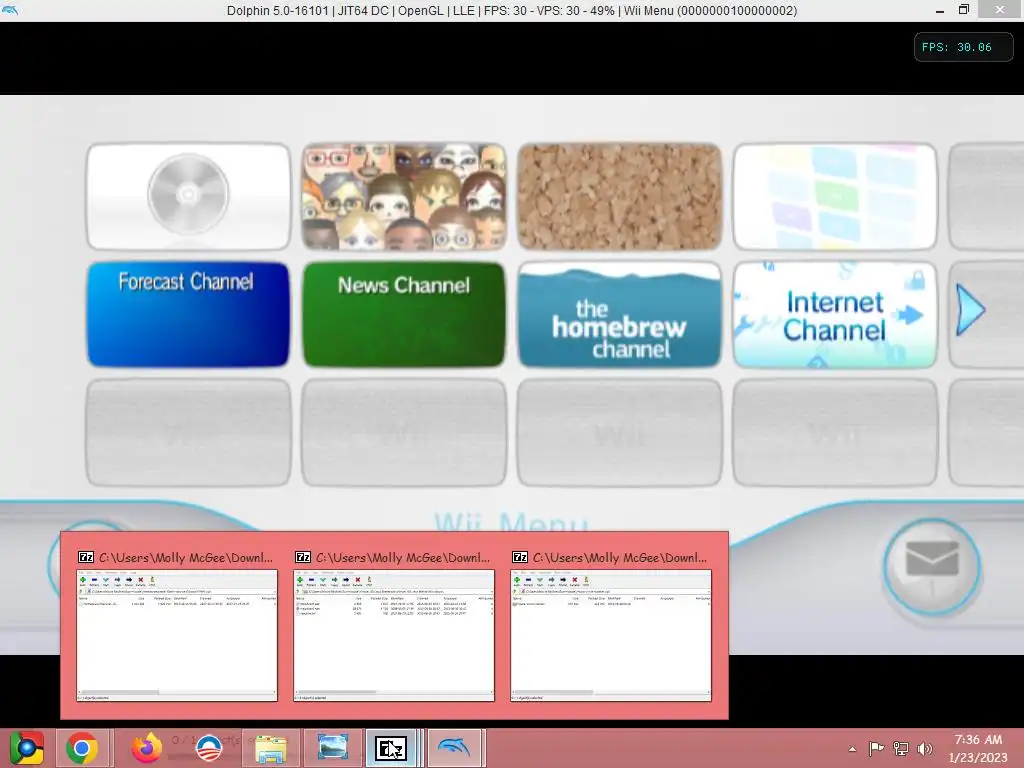Open the Disc Channel tile
Viewport: 1024px width, 768px height.
point(188,196)
